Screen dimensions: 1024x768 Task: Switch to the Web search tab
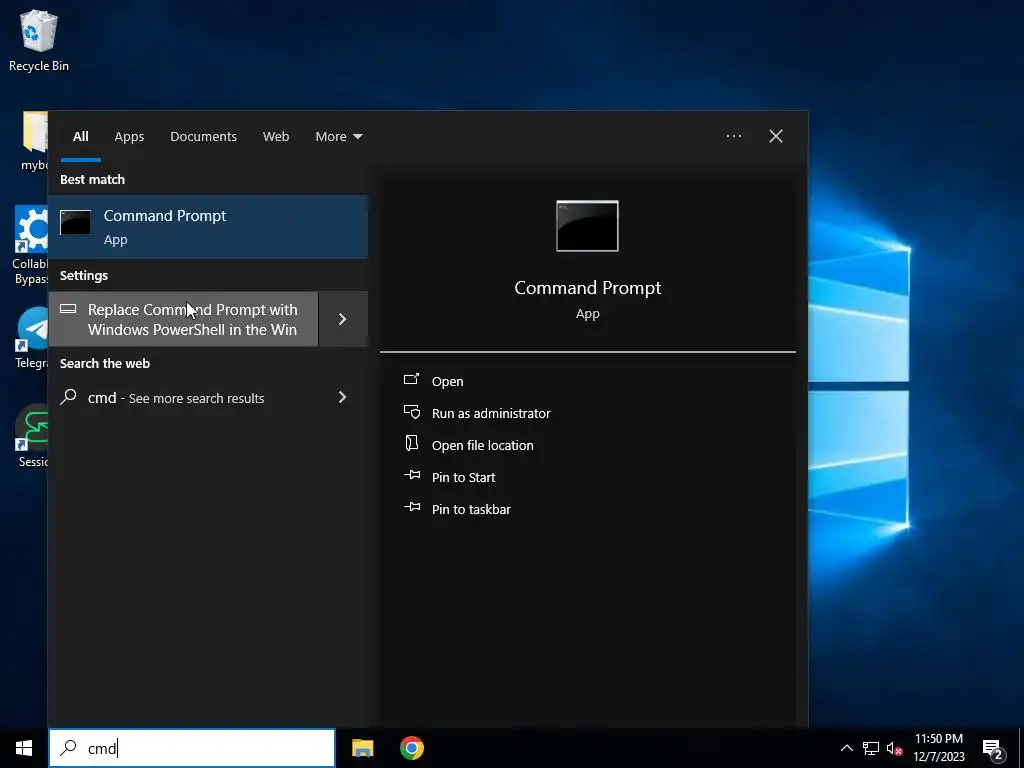pyautogui.click(x=276, y=136)
